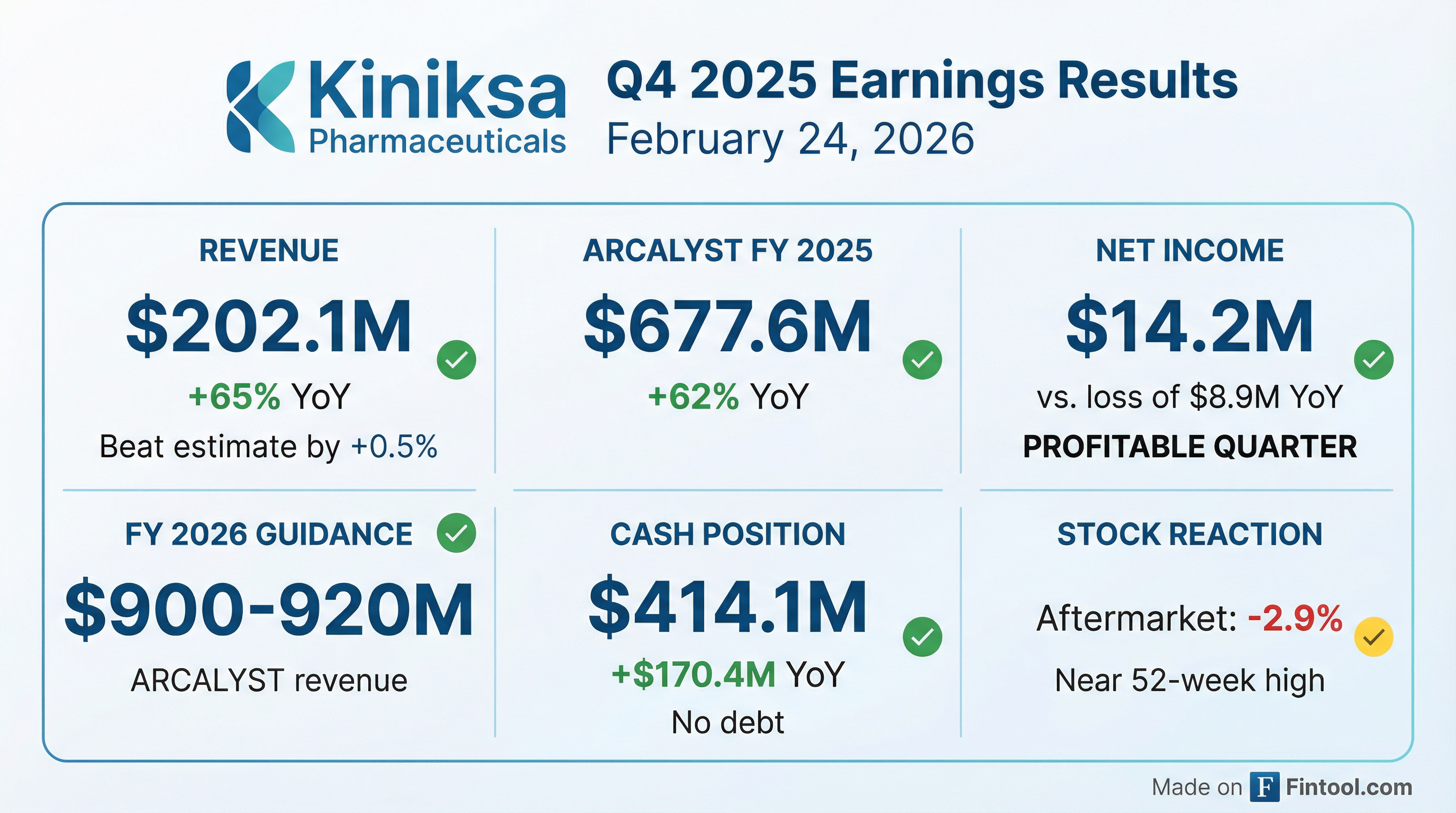Click the yellow checkmark beside Stock Reaction
The width and height of the screenshot is (1456, 813).
click(1373, 637)
